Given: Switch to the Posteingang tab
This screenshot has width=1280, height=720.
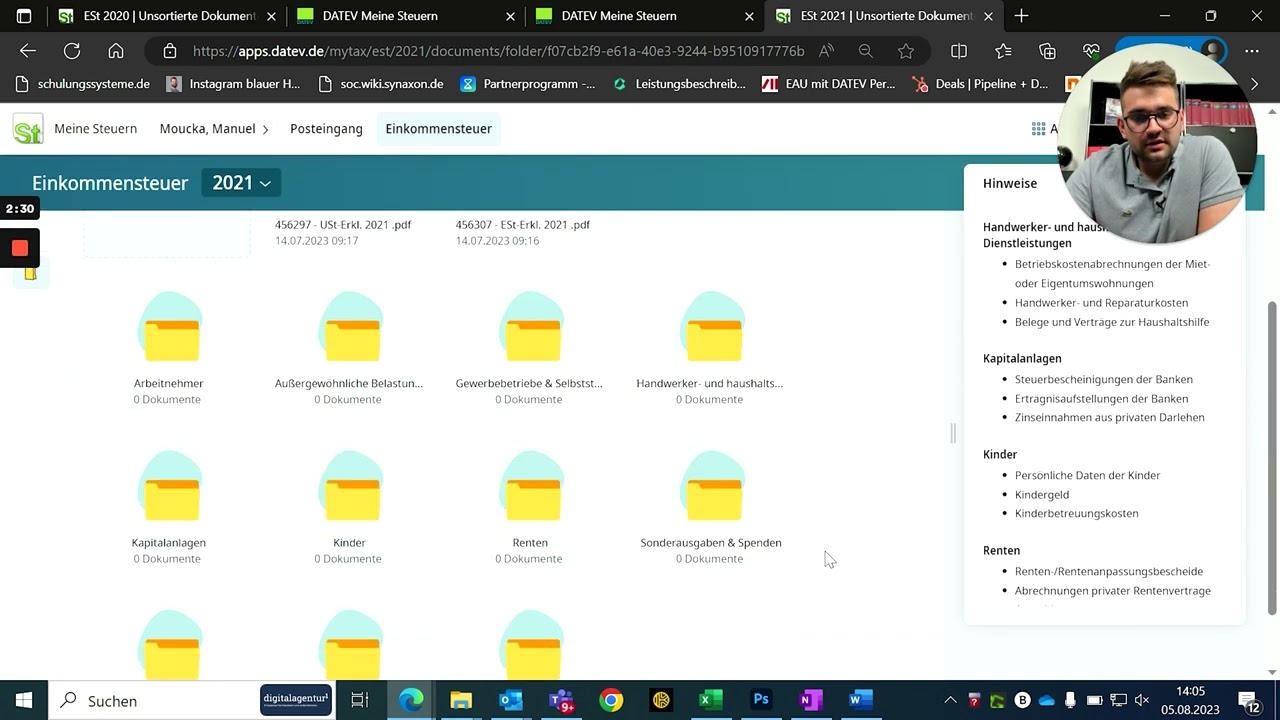Looking at the screenshot, I should pos(326,129).
